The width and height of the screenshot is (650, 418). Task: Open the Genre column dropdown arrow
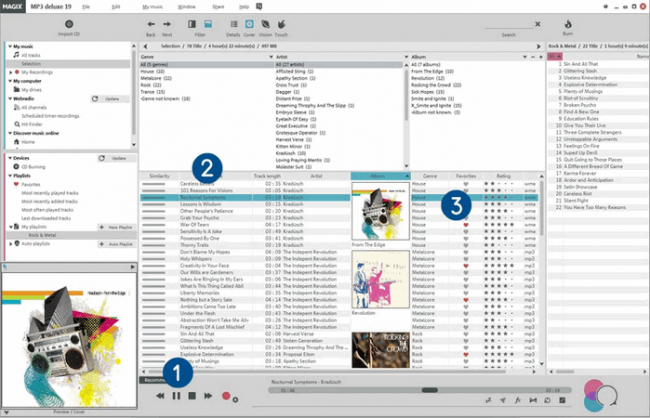pyautogui.click(x=271, y=57)
